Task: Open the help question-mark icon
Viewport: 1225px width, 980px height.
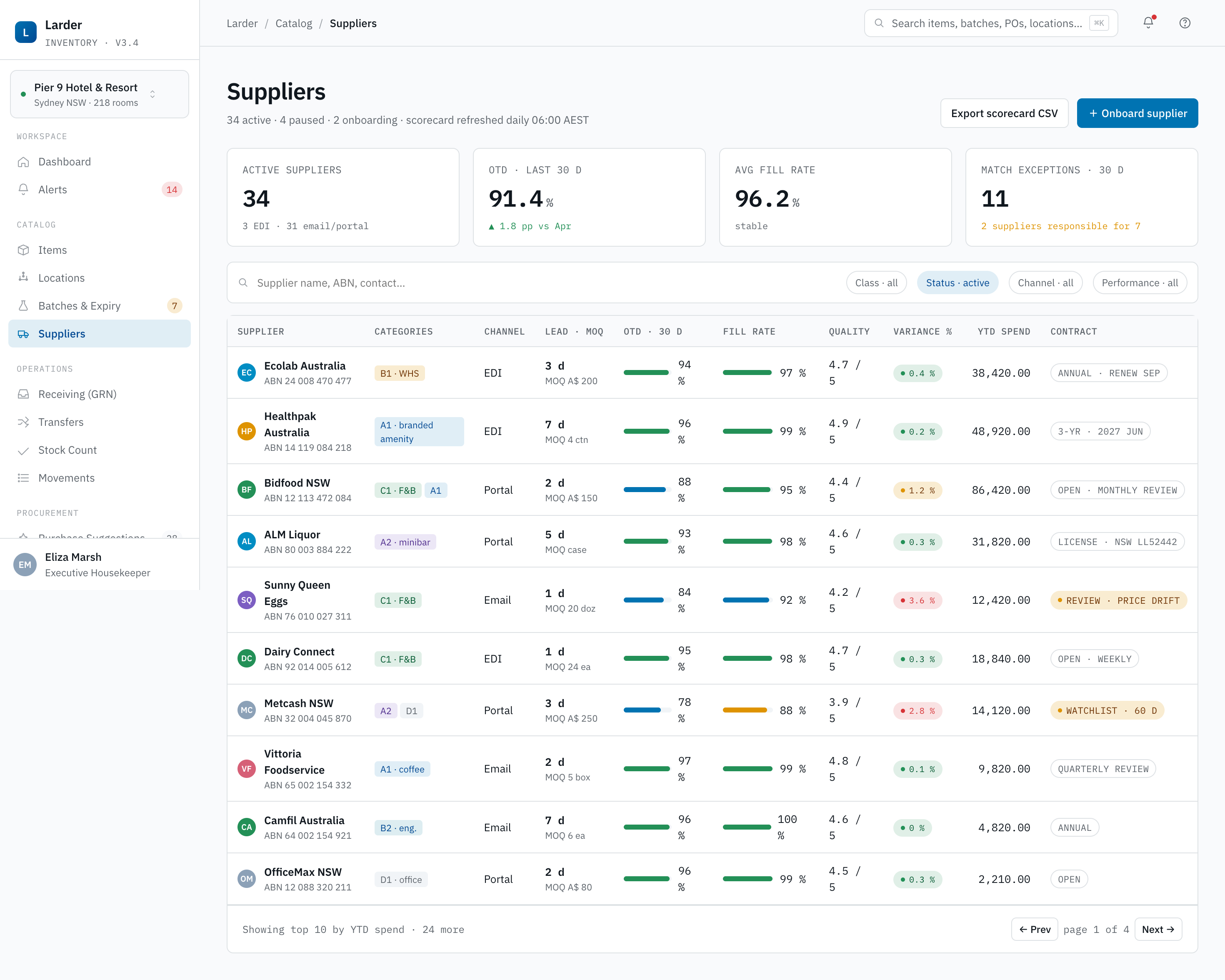Action: (1185, 23)
